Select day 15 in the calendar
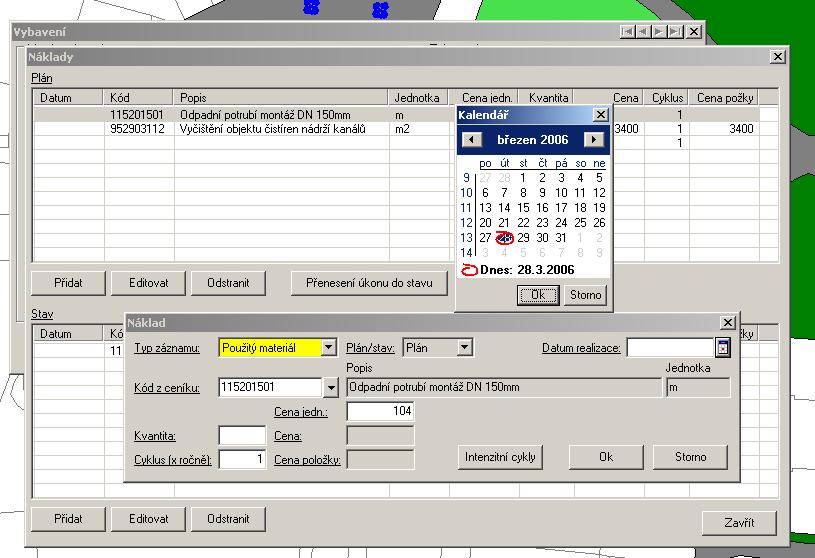The width and height of the screenshot is (815, 558). pyautogui.click(x=523, y=208)
